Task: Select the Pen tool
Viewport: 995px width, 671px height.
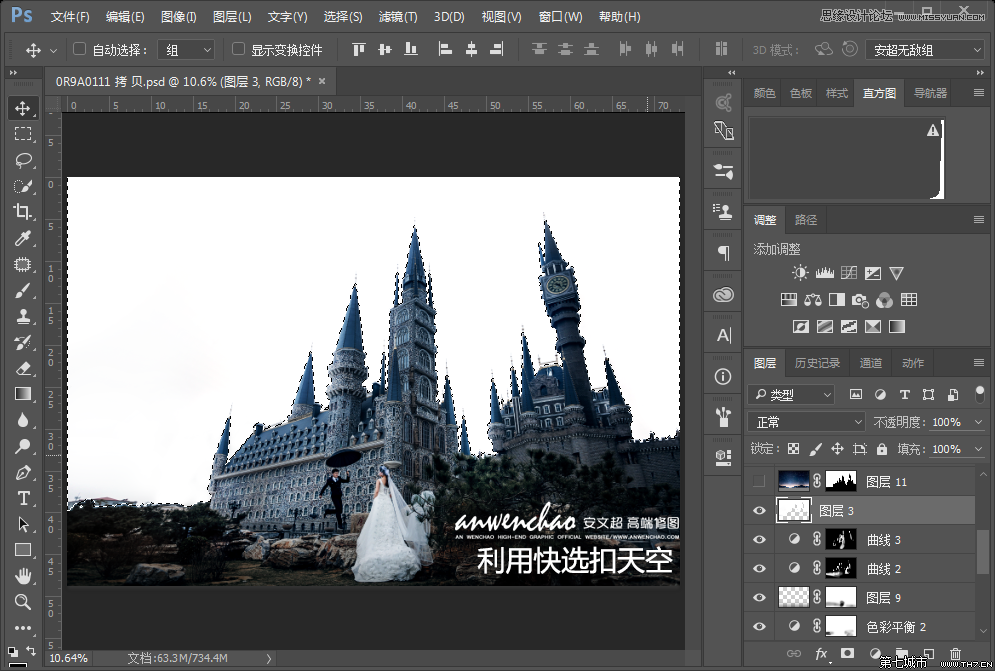Action: coord(23,472)
